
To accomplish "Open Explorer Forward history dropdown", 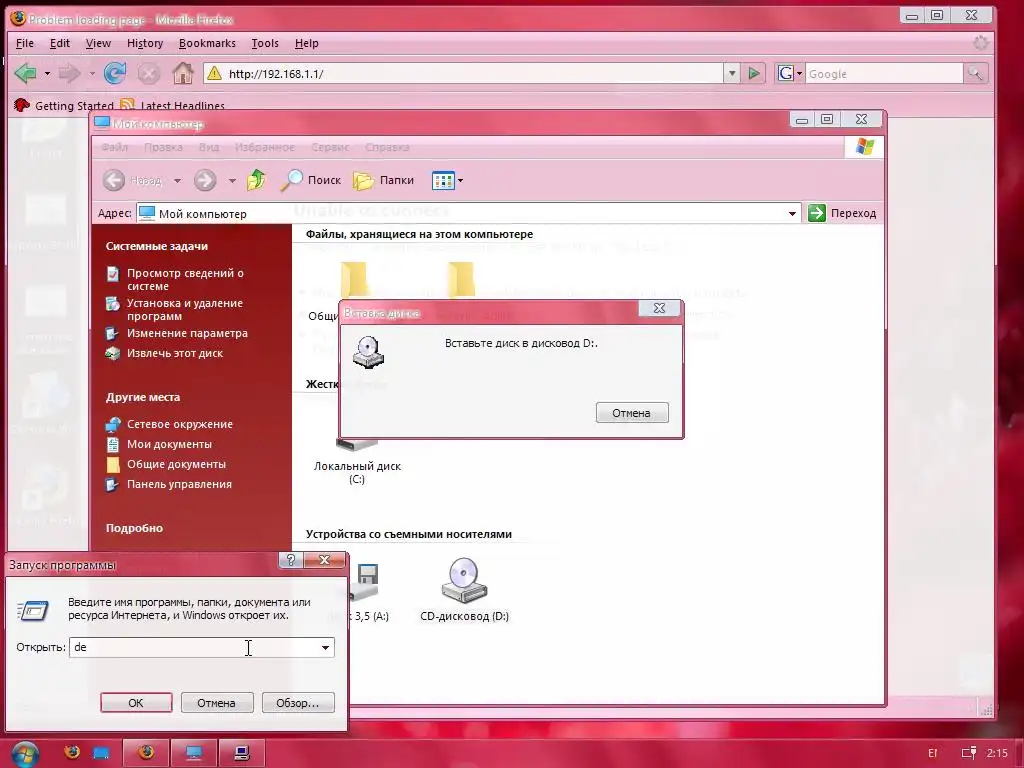I will (x=232, y=181).
